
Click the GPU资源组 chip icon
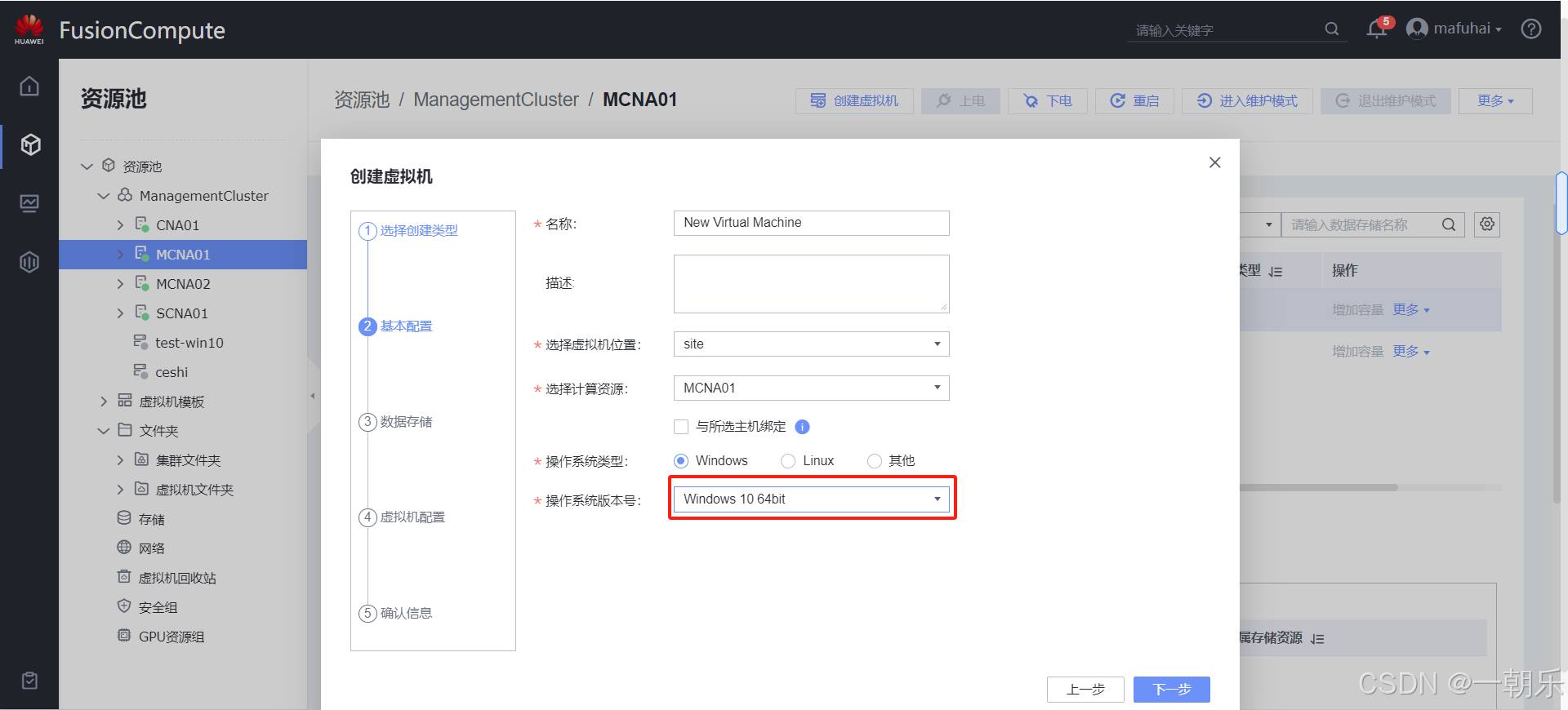coord(124,636)
